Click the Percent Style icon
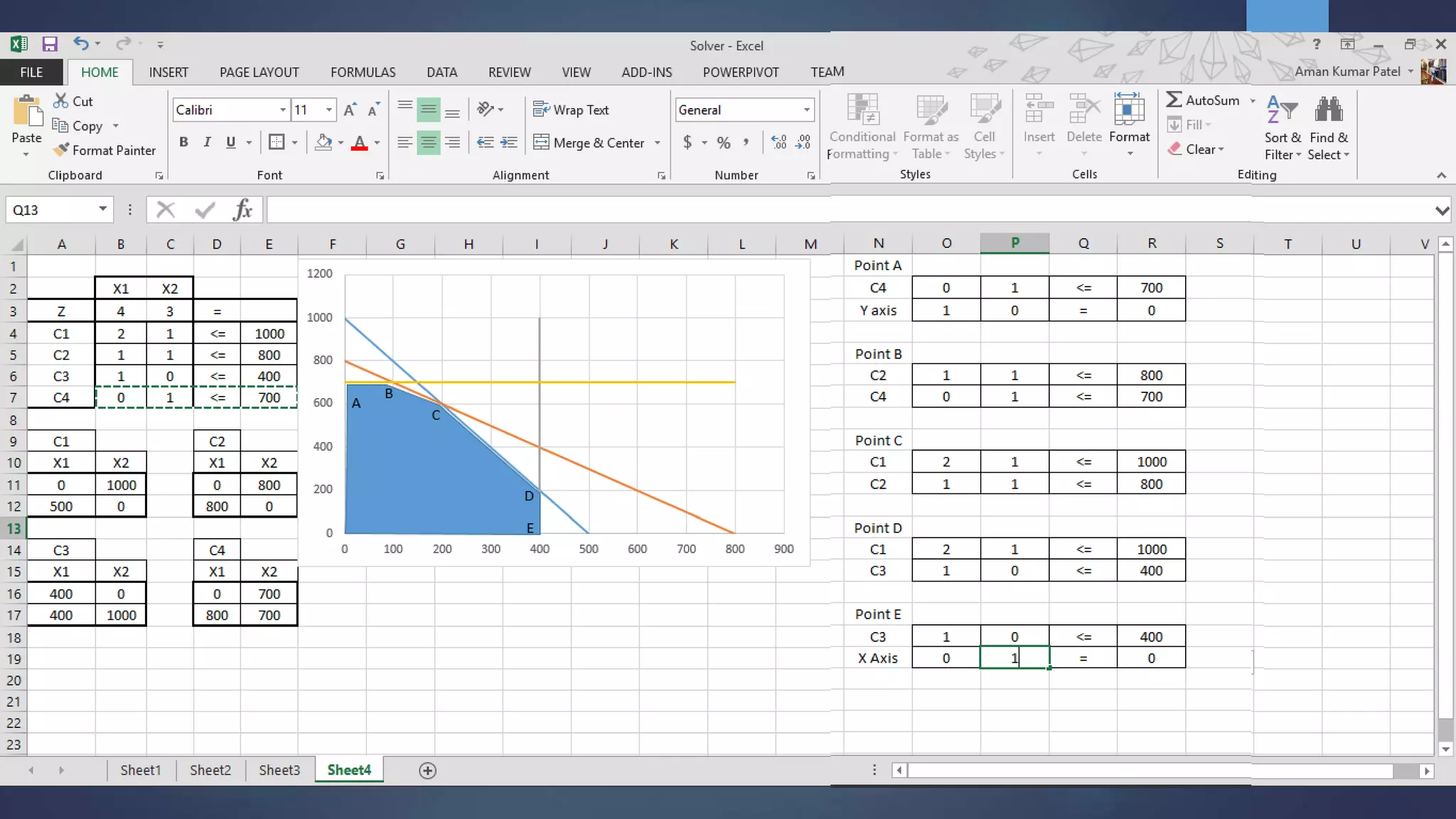Image resolution: width=1456 pixels, height=819 pixels. (x=723, y=143)
